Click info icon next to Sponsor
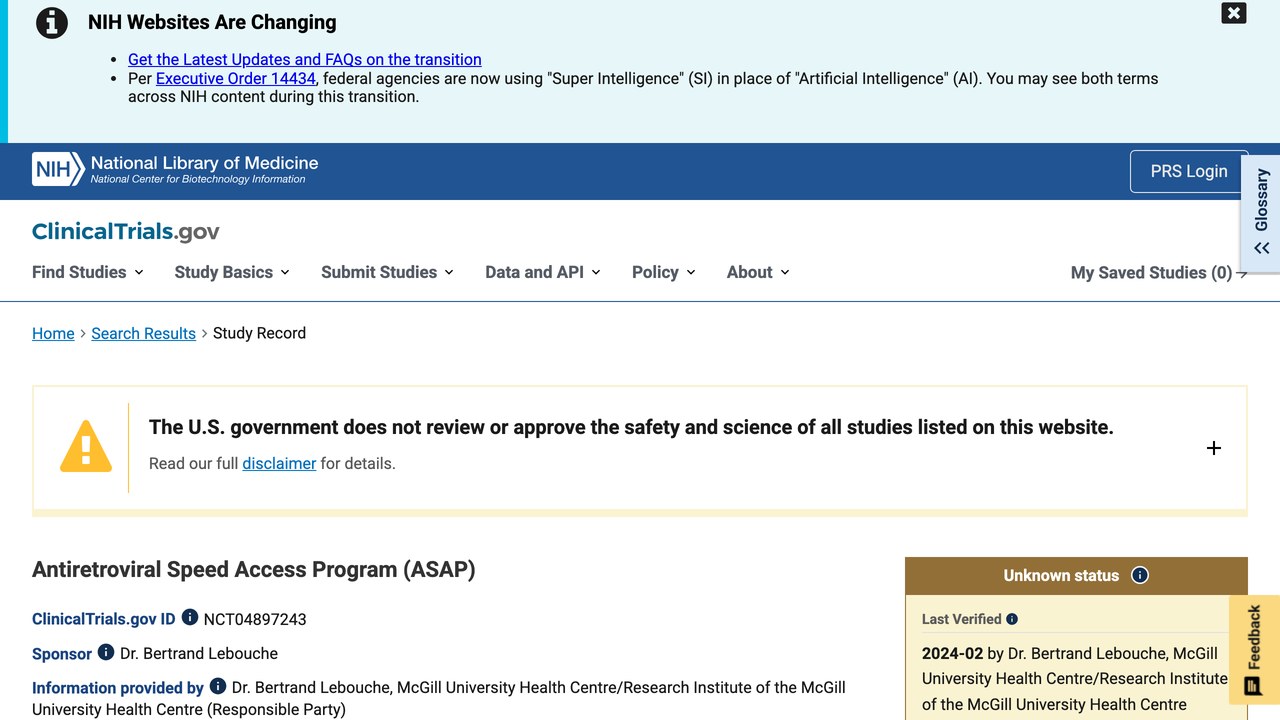The width and height of the screenshot is (1280, 720). pos(106,652)
